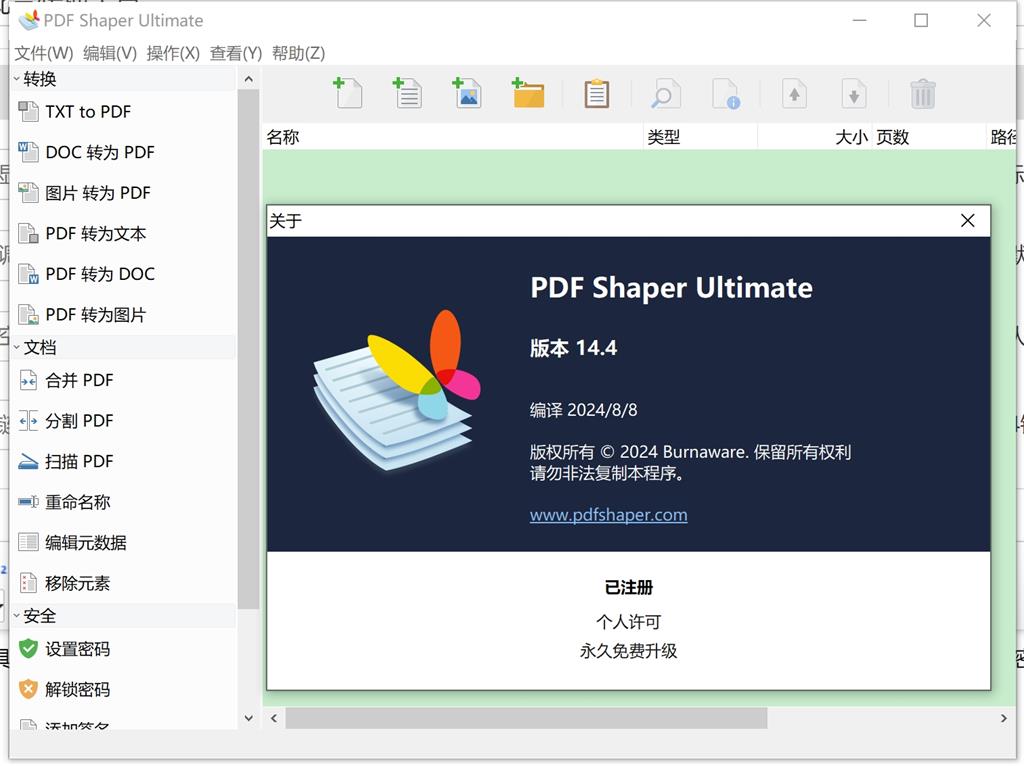
Task: Click the TXT to PDF icon
Action: point(28,112)
